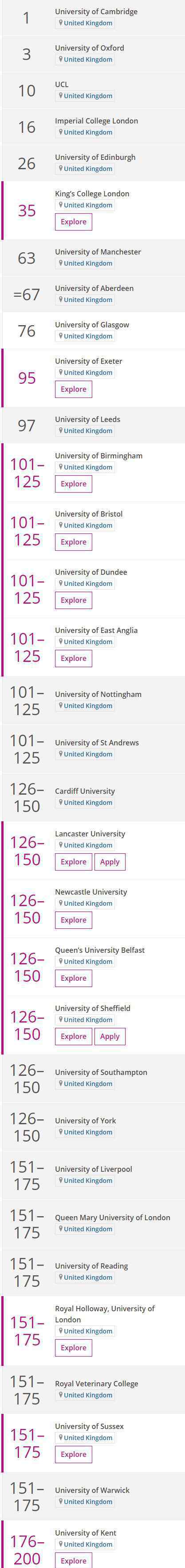
Task: Apply to Lancaster University
Action: point(110,862)
